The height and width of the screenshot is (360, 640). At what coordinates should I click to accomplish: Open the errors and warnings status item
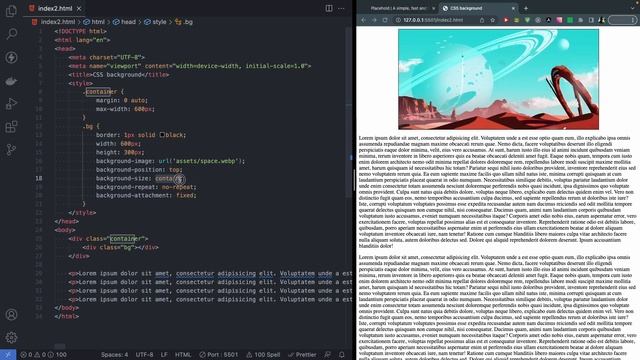click(x=43, y=355)
